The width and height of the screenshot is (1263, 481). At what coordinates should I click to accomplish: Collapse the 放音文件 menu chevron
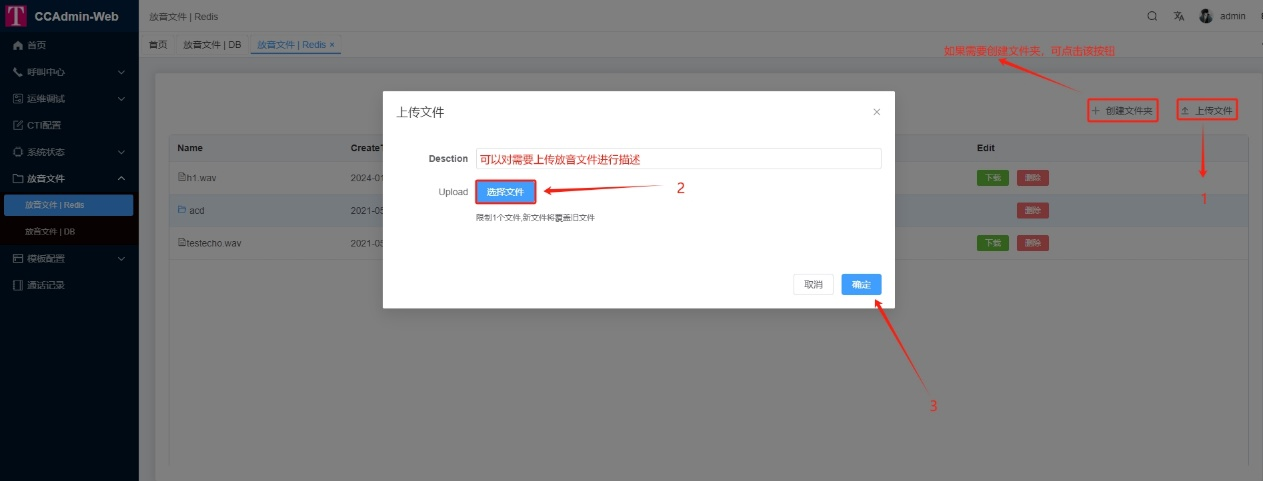tap(121, 178)
